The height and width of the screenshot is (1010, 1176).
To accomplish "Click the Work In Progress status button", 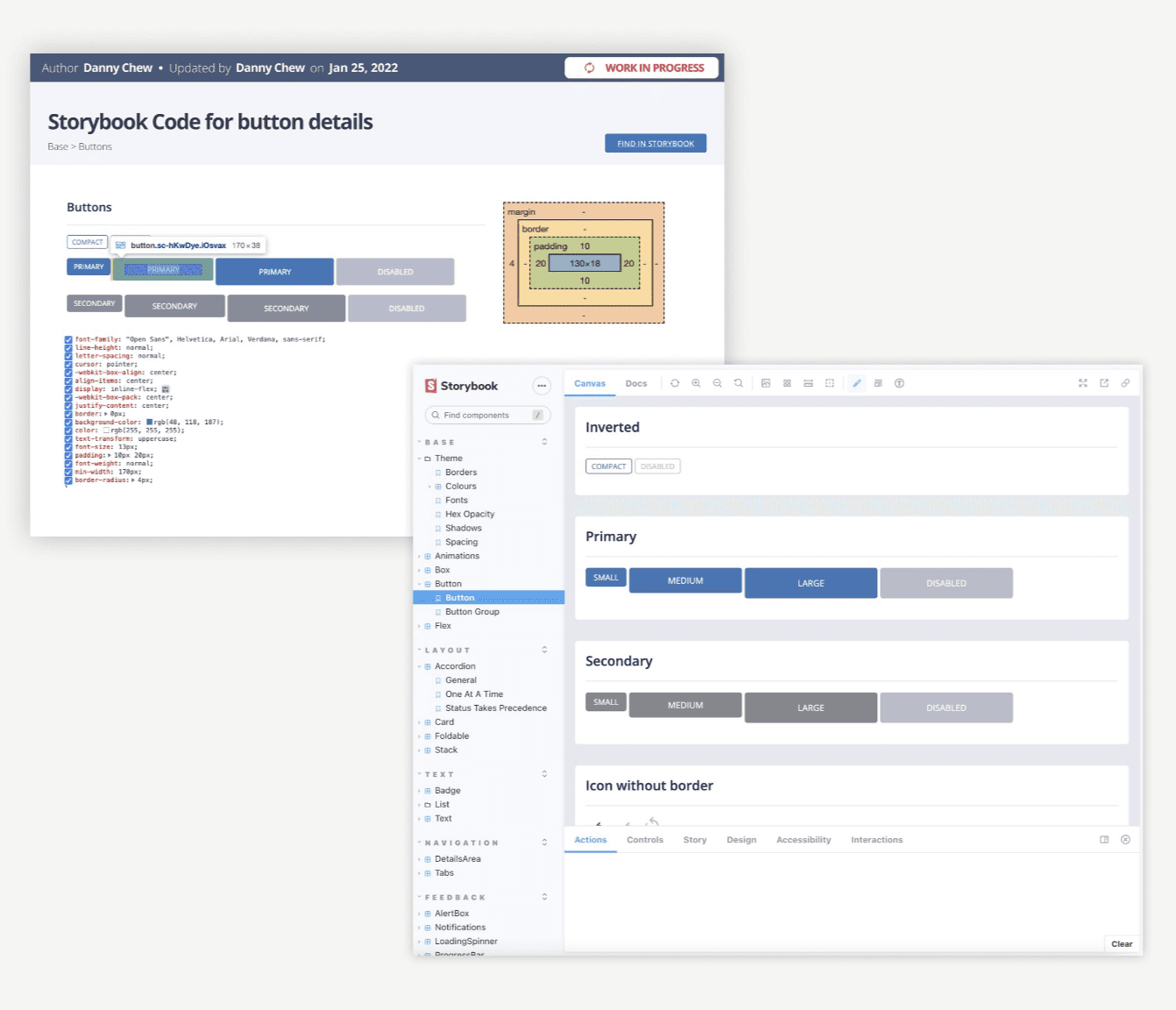I will 641,68.
